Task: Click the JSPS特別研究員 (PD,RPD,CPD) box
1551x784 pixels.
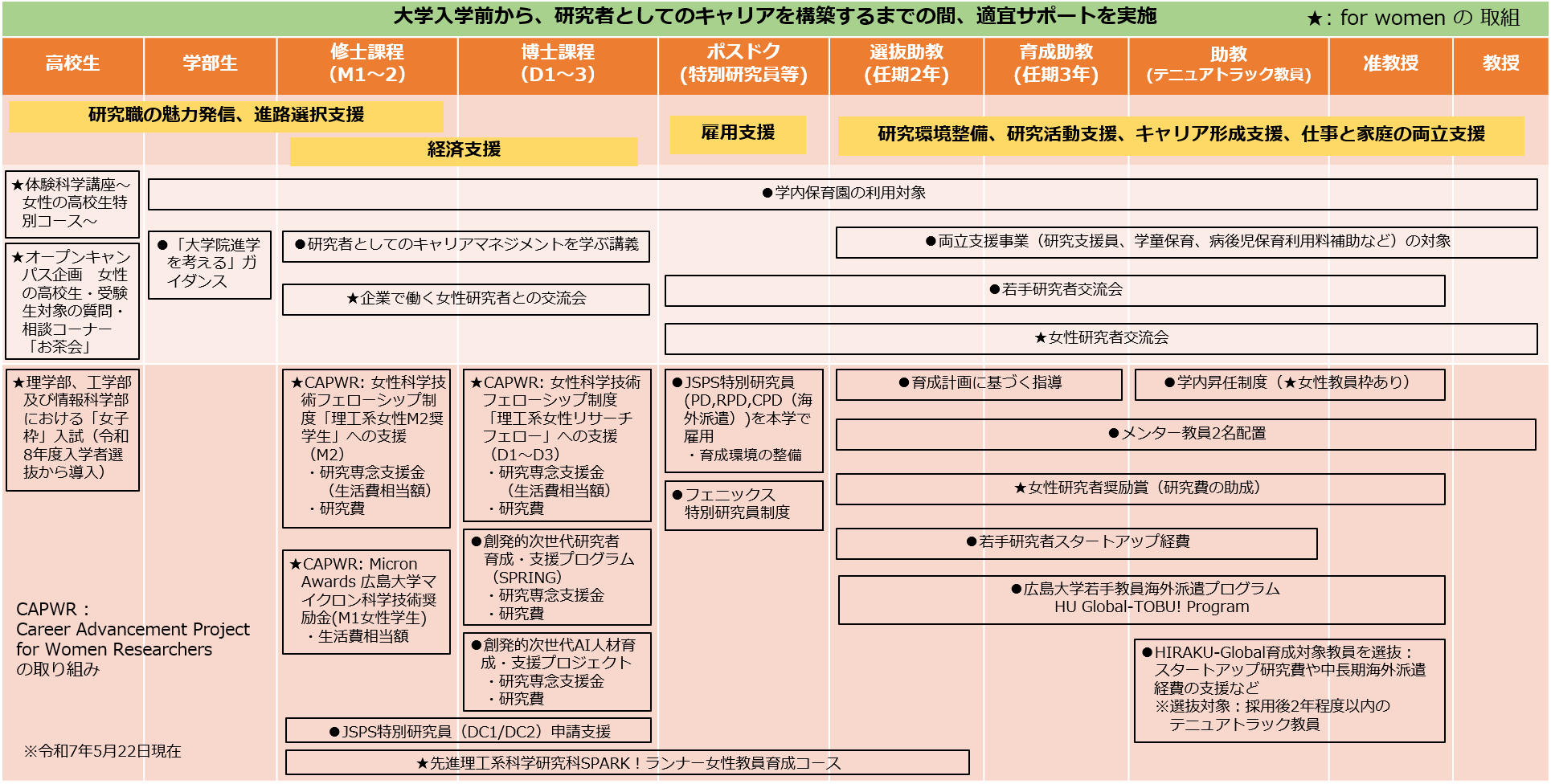Action: pyautogui.click(x=744, y=421)
